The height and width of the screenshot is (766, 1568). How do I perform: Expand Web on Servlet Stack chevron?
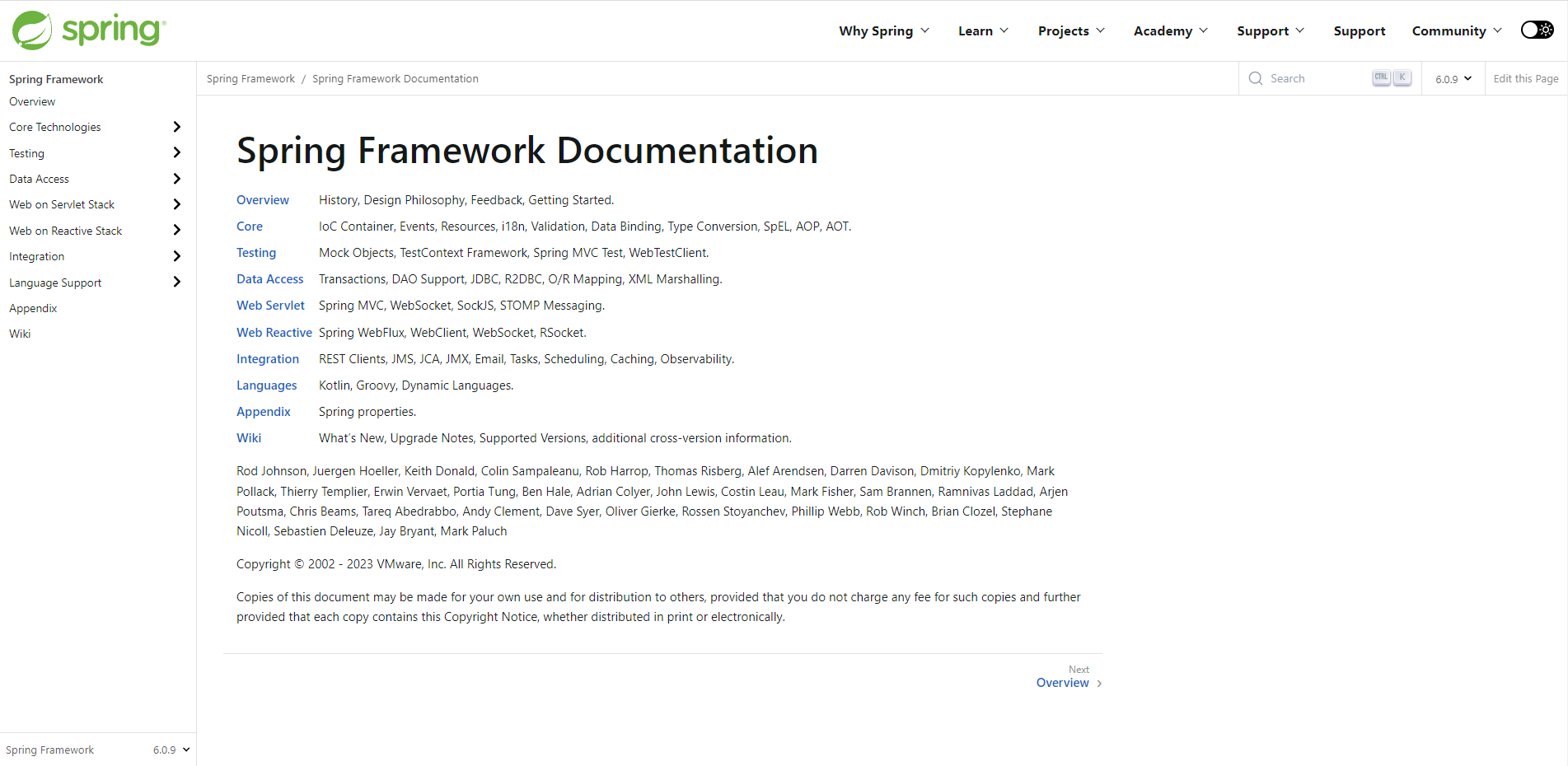pos(176,204)
